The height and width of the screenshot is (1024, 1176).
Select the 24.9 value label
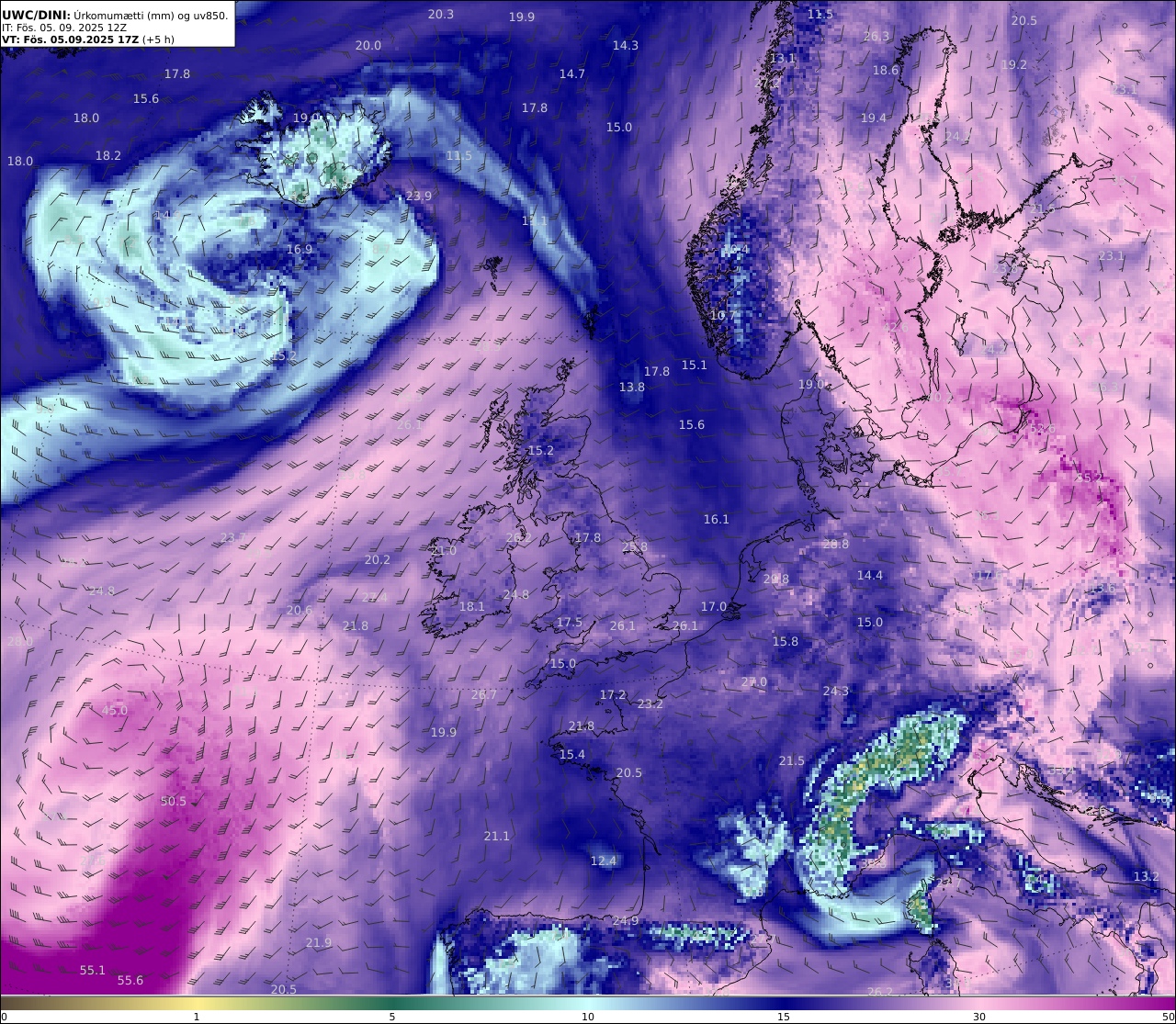[626, 921]
